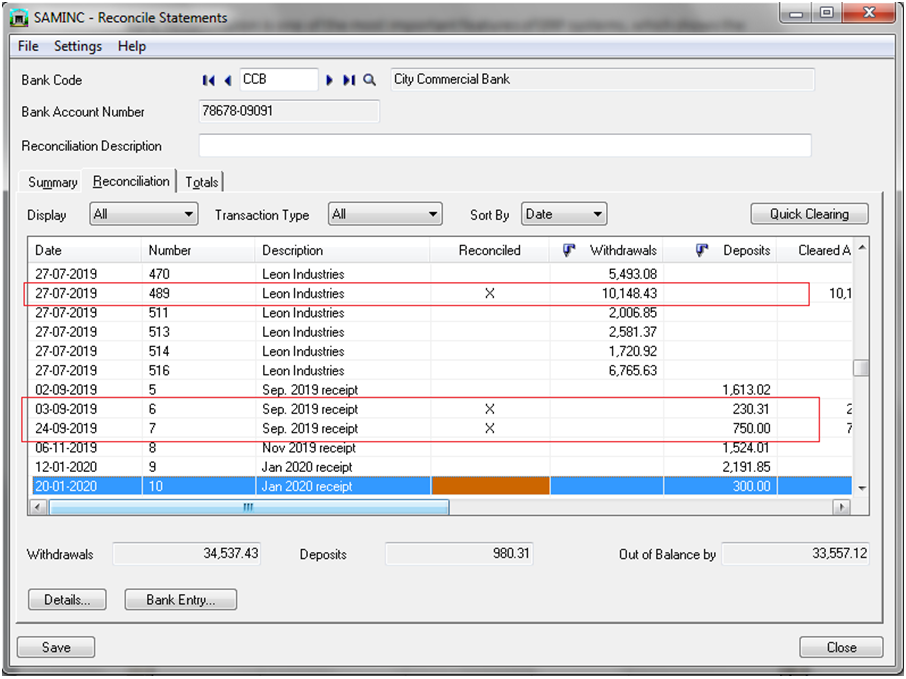This screenshot has height=679, width=906.
Task: Click the vertical scrollbar up arrow
Action: (862, 247)
